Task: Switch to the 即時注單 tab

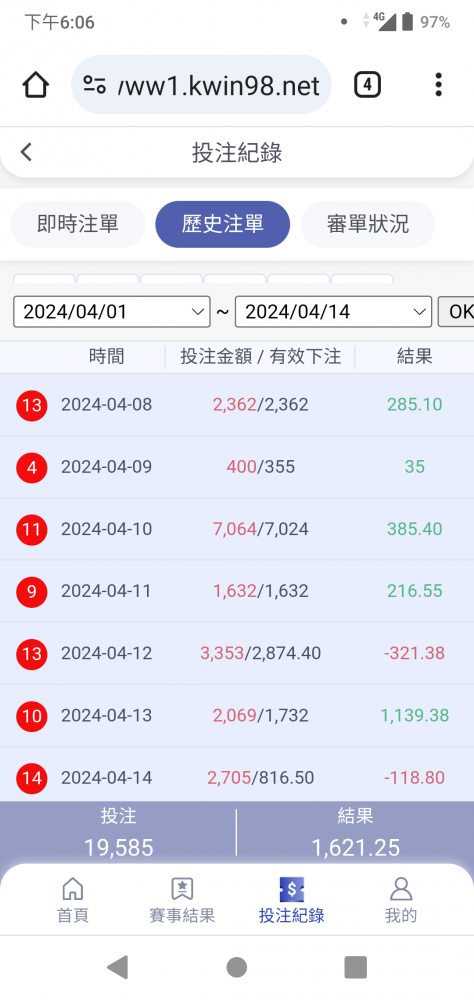Action: coord(78,224)
